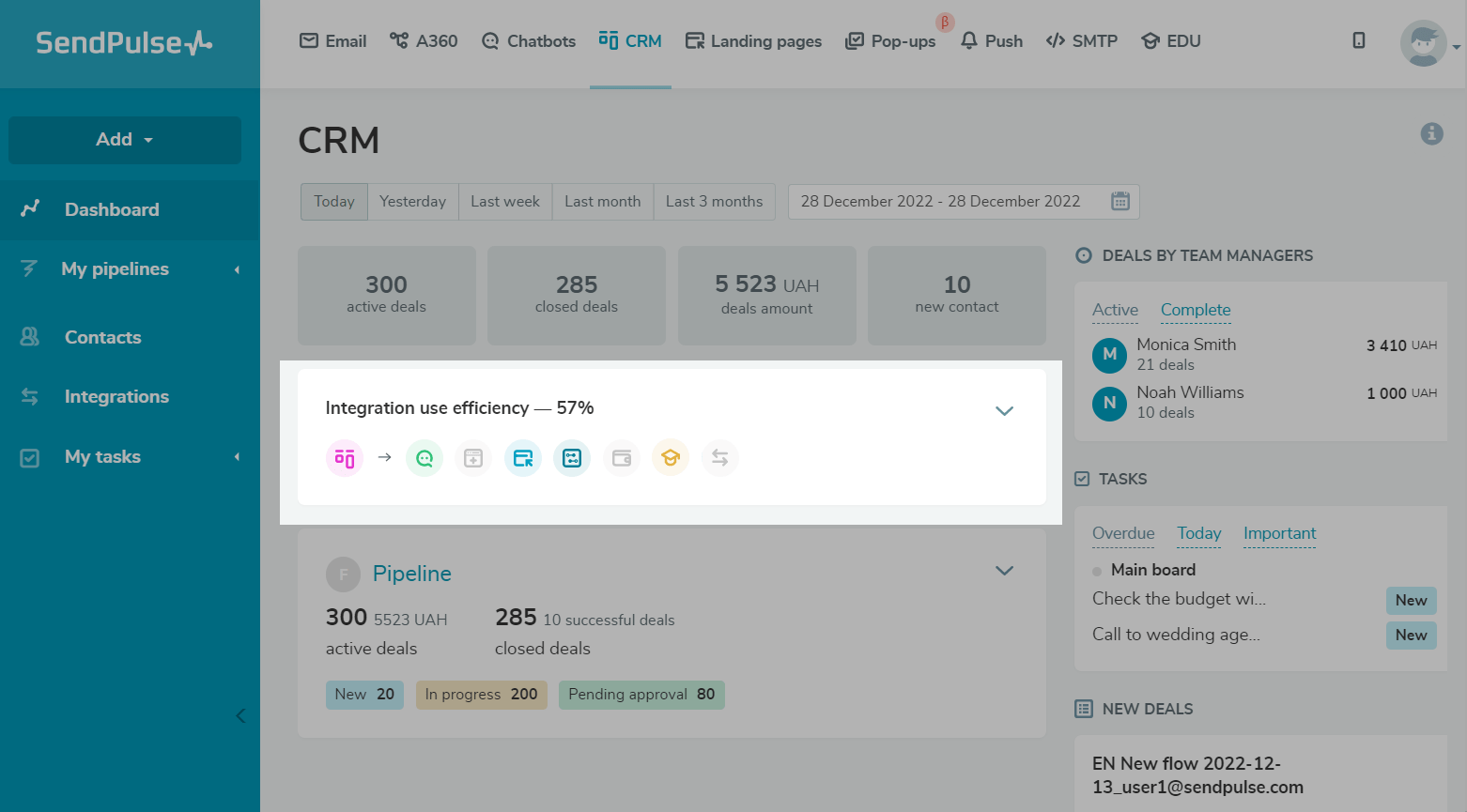This screenshot has width=1467, height=812.
Task: Open the 300 active deals card
Action: point(387,296)
